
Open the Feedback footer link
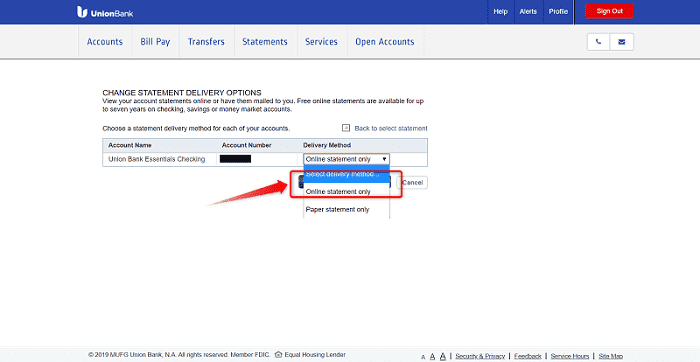pyautogui.click(x=528, y=356)
